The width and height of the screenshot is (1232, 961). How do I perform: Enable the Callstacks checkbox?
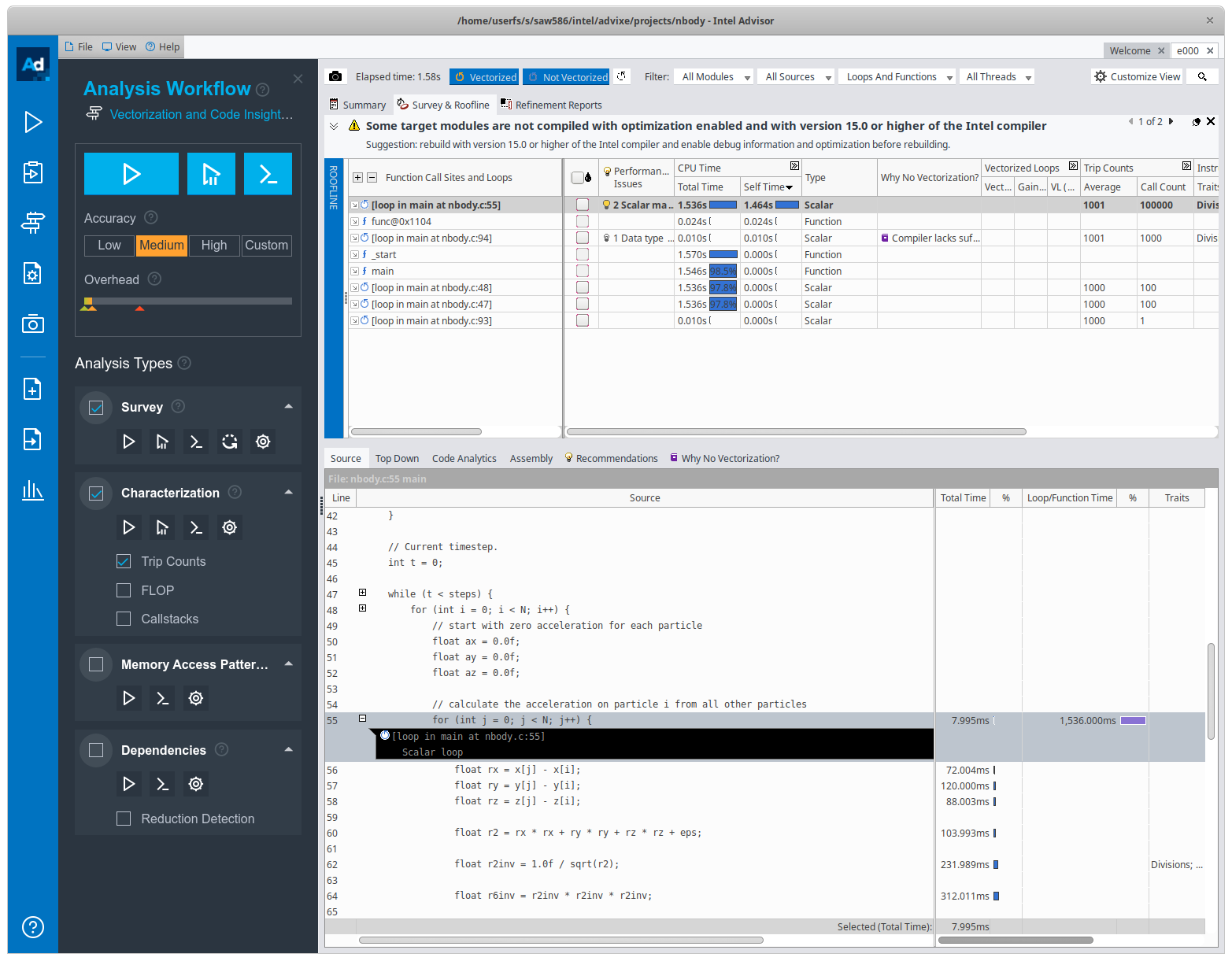pos(124,619)
